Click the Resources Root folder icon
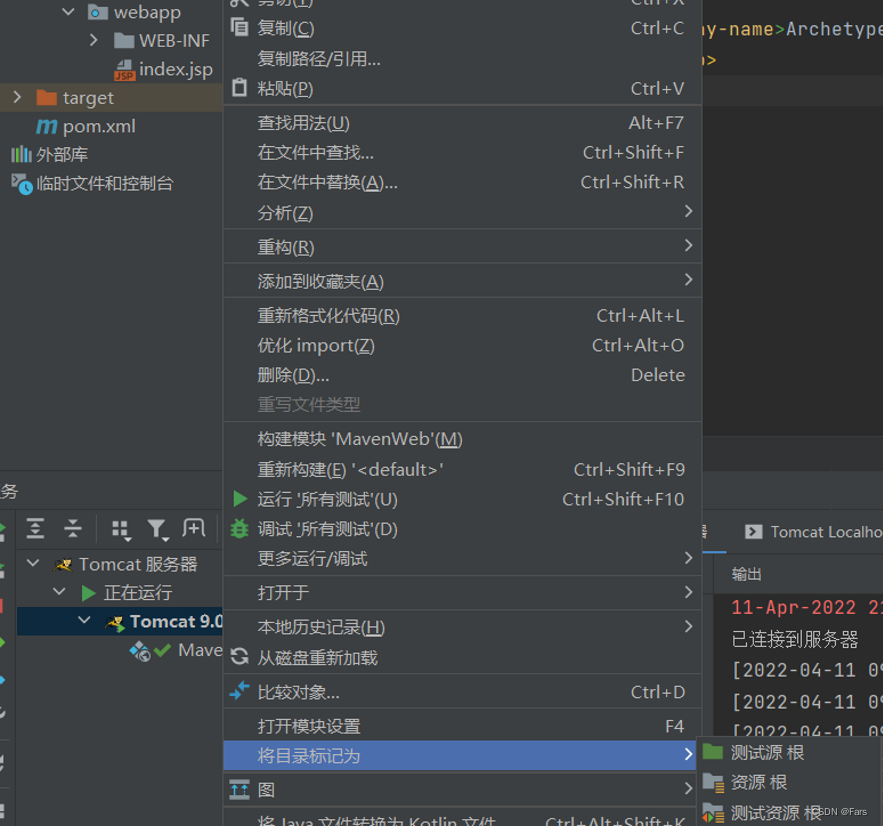Viewport: 883px width, 826px height. click(713, 782)
